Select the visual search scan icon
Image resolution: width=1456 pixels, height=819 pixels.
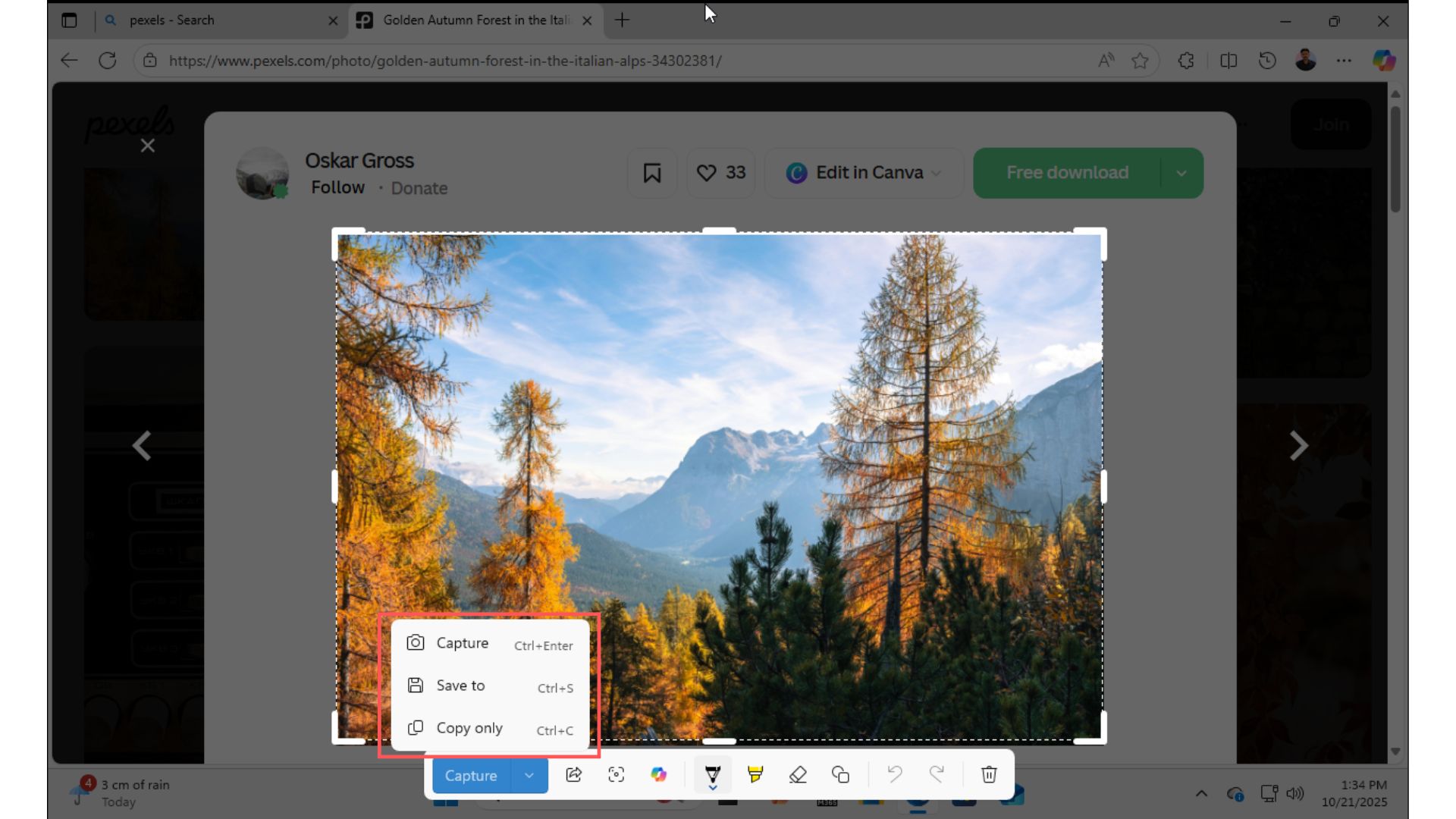pos(616,775)
